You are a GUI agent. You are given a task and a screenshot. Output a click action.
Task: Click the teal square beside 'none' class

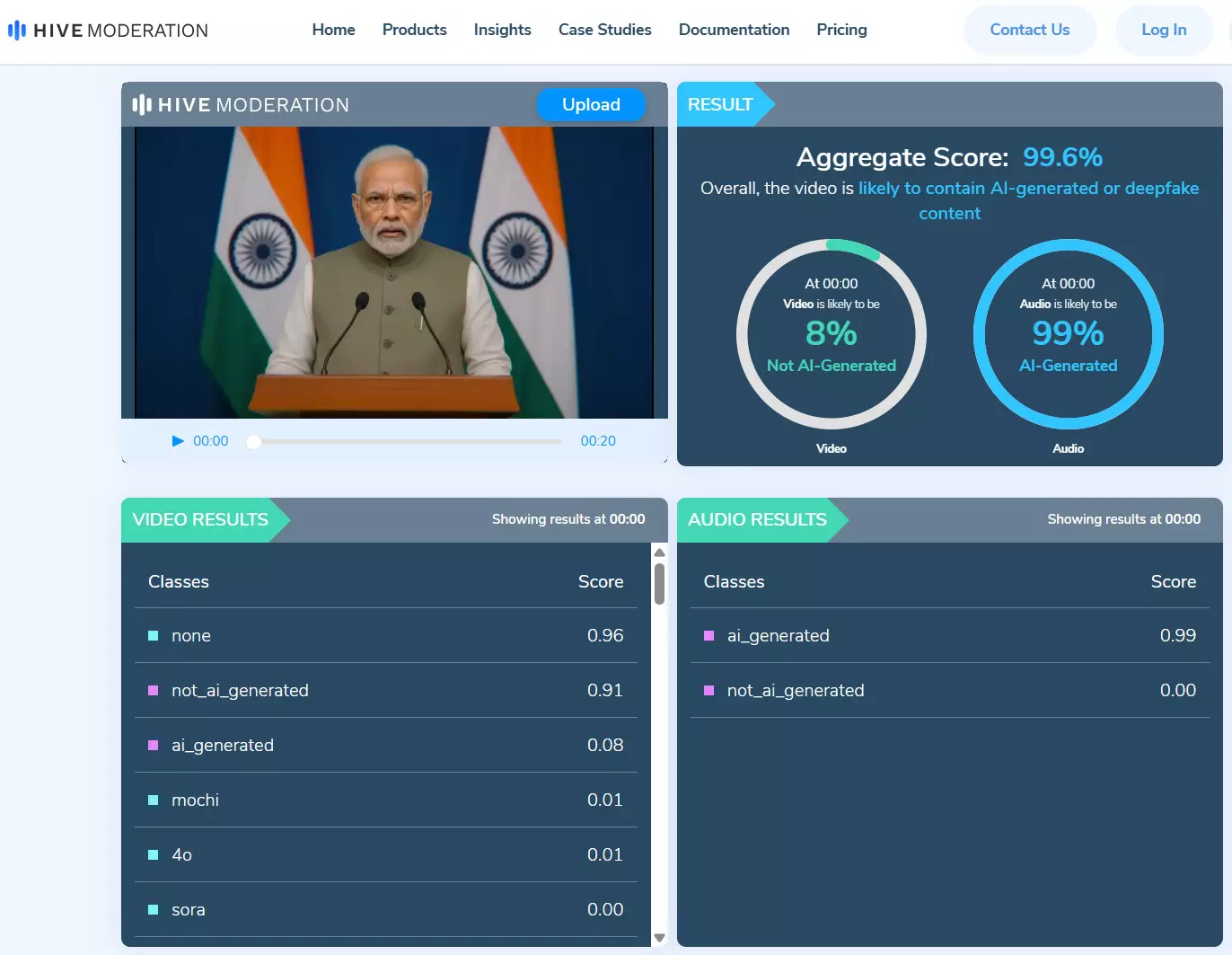[153, 636]
